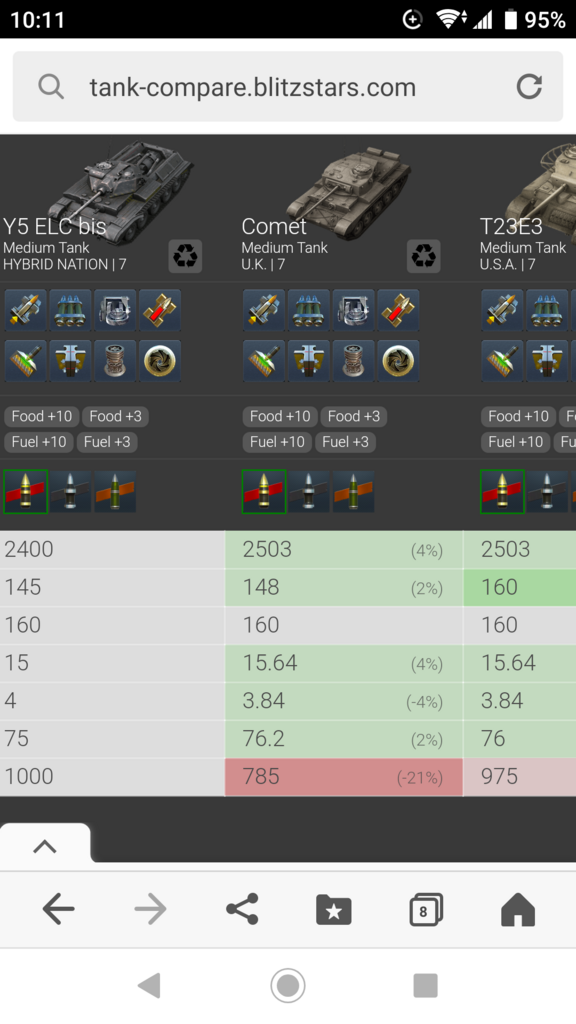Click the swap tank icon for Comet
Screen dimensions: 576x1024
tap(423, 255)
